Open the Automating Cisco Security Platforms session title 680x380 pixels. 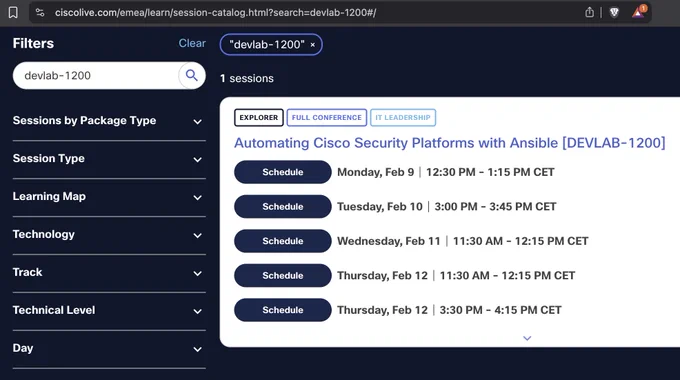point(450,143)
